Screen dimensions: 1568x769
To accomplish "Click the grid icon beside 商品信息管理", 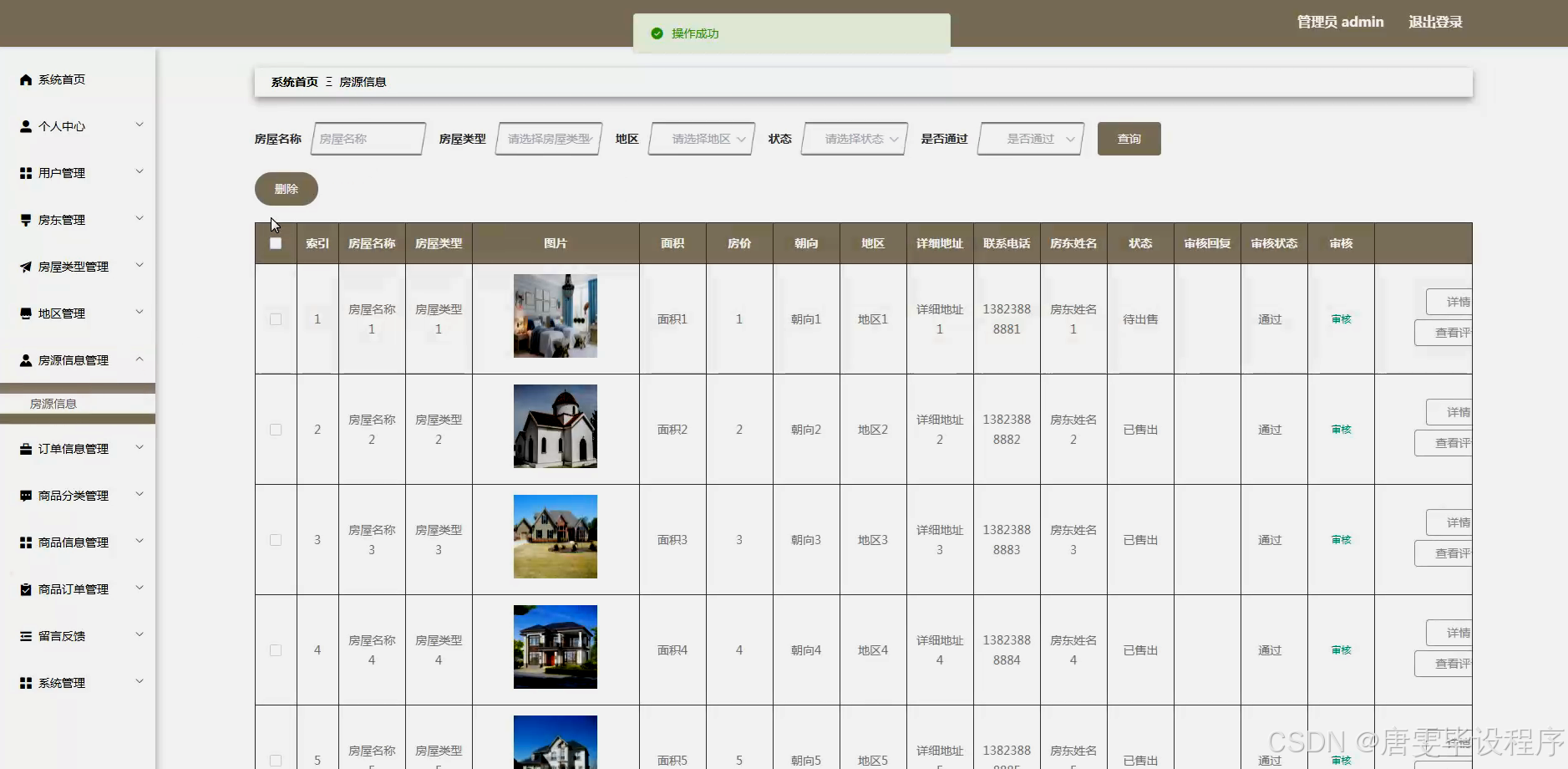I will [x=26, y=542].
